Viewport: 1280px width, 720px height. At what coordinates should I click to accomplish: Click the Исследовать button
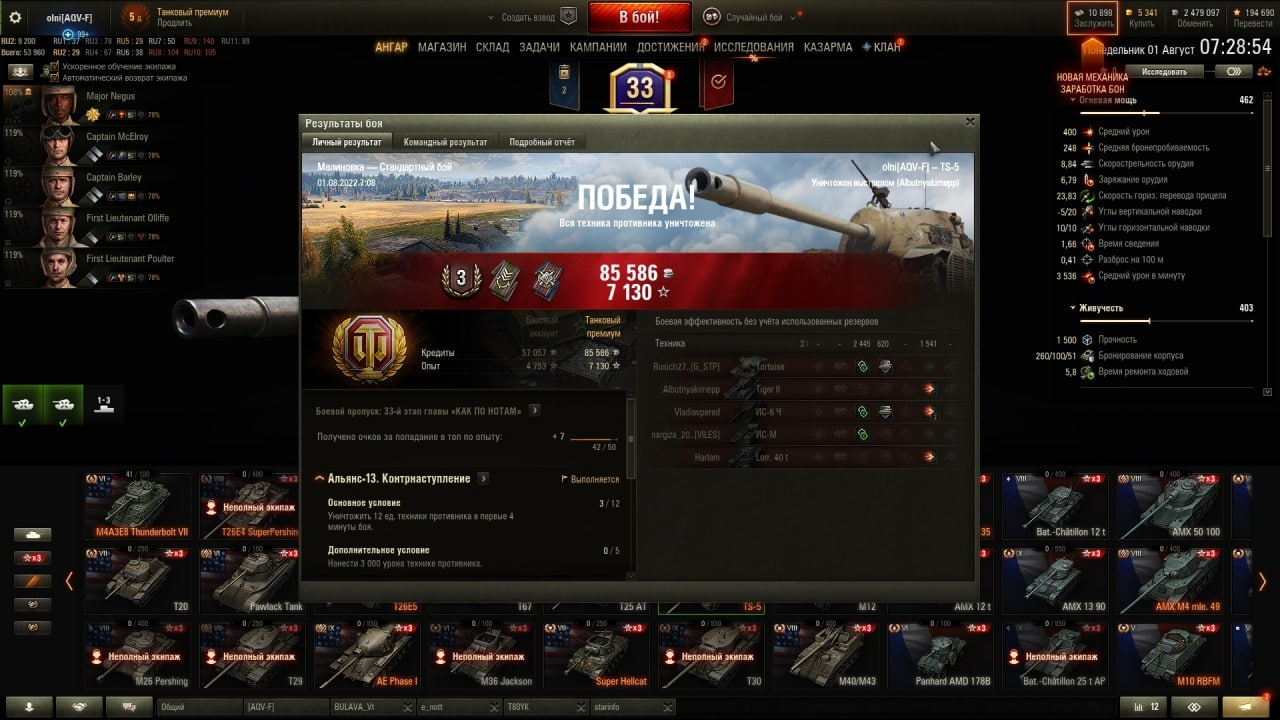coord(1164,72)
